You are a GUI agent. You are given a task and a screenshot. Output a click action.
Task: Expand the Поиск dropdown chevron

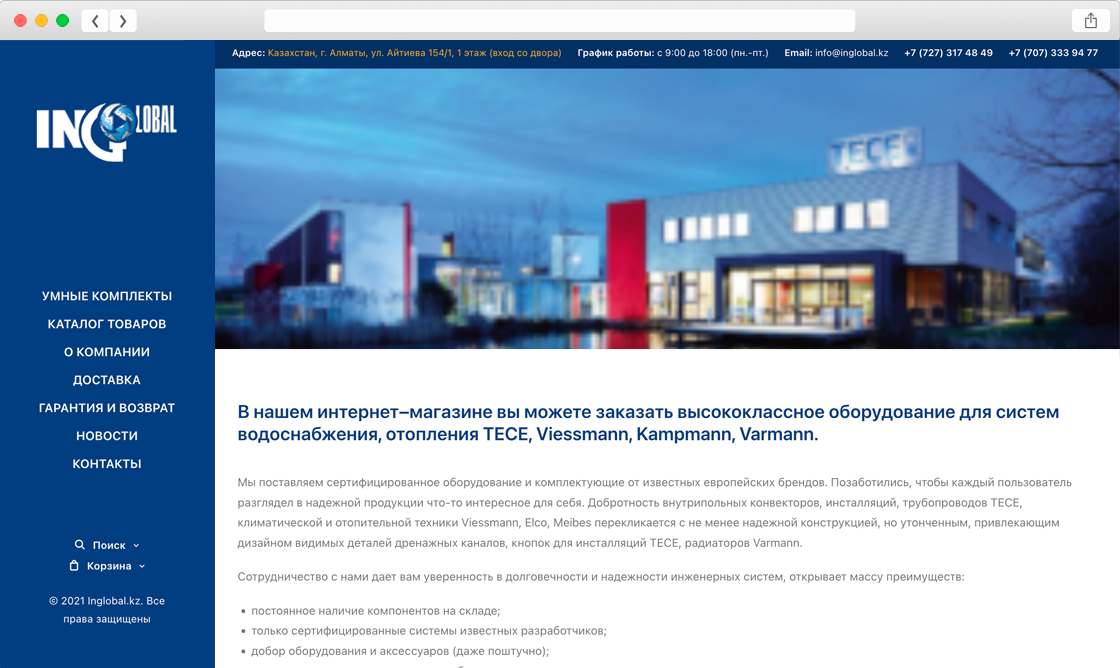(x=136, y=546)
